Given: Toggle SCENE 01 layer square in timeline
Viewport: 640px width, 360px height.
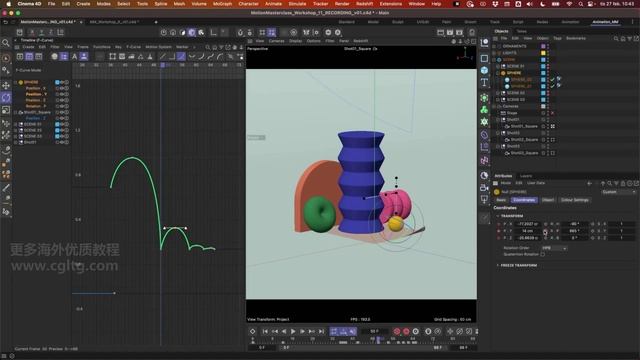Looking at the screenshot, I should 57,124.
